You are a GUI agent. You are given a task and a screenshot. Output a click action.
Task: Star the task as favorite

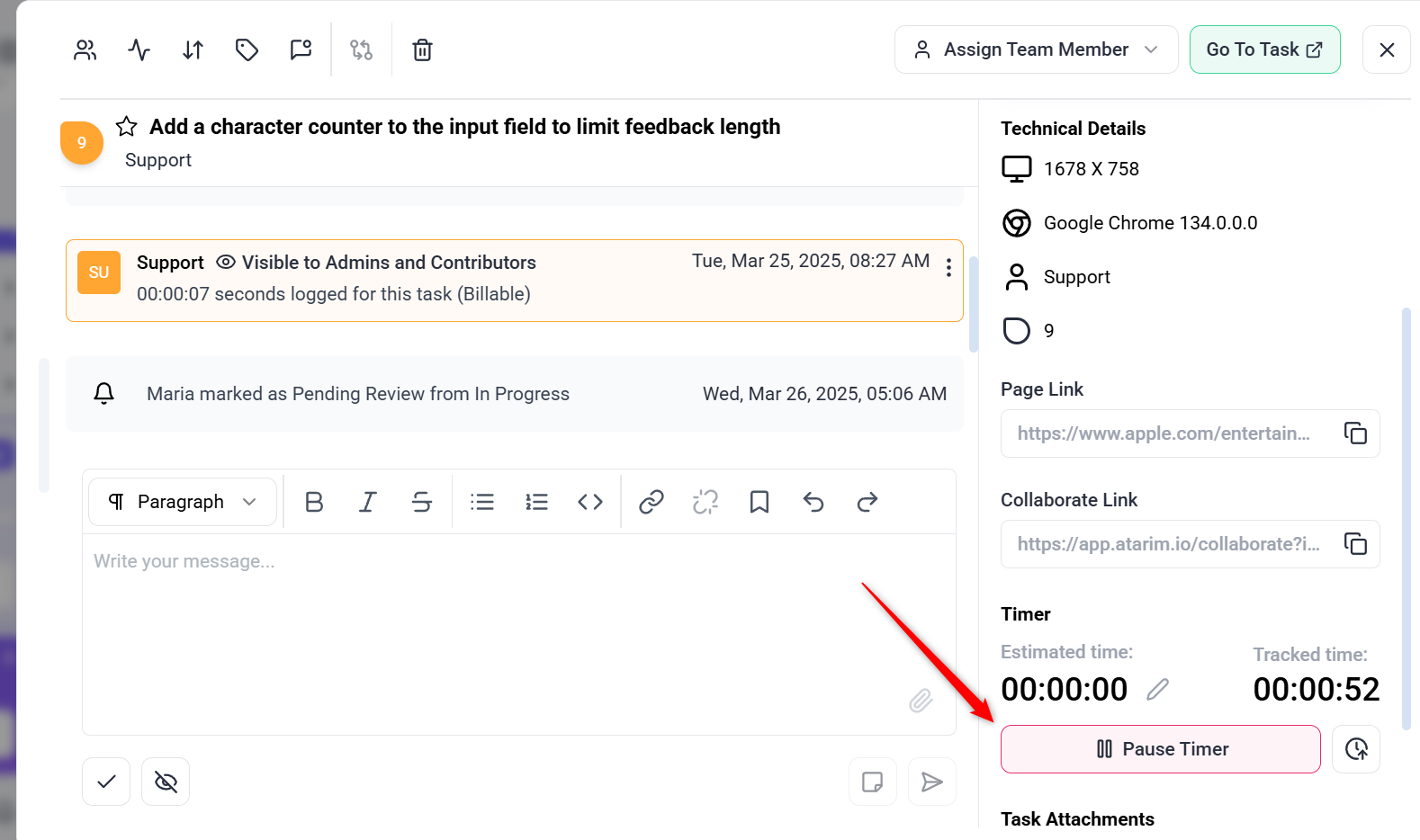click(127, 127)
